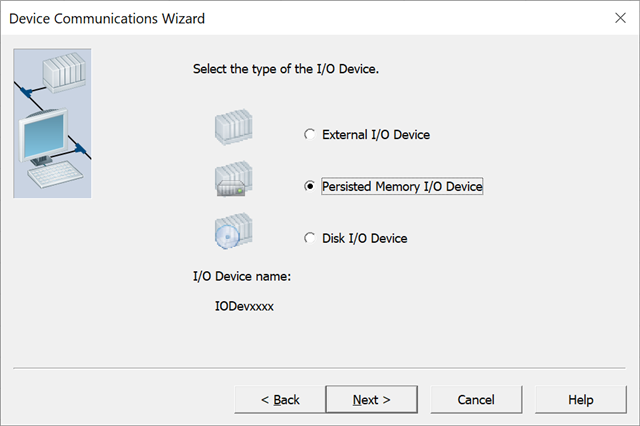Proceed with the Next > button
The image size is (640, 426).
[x=371, y=399]
